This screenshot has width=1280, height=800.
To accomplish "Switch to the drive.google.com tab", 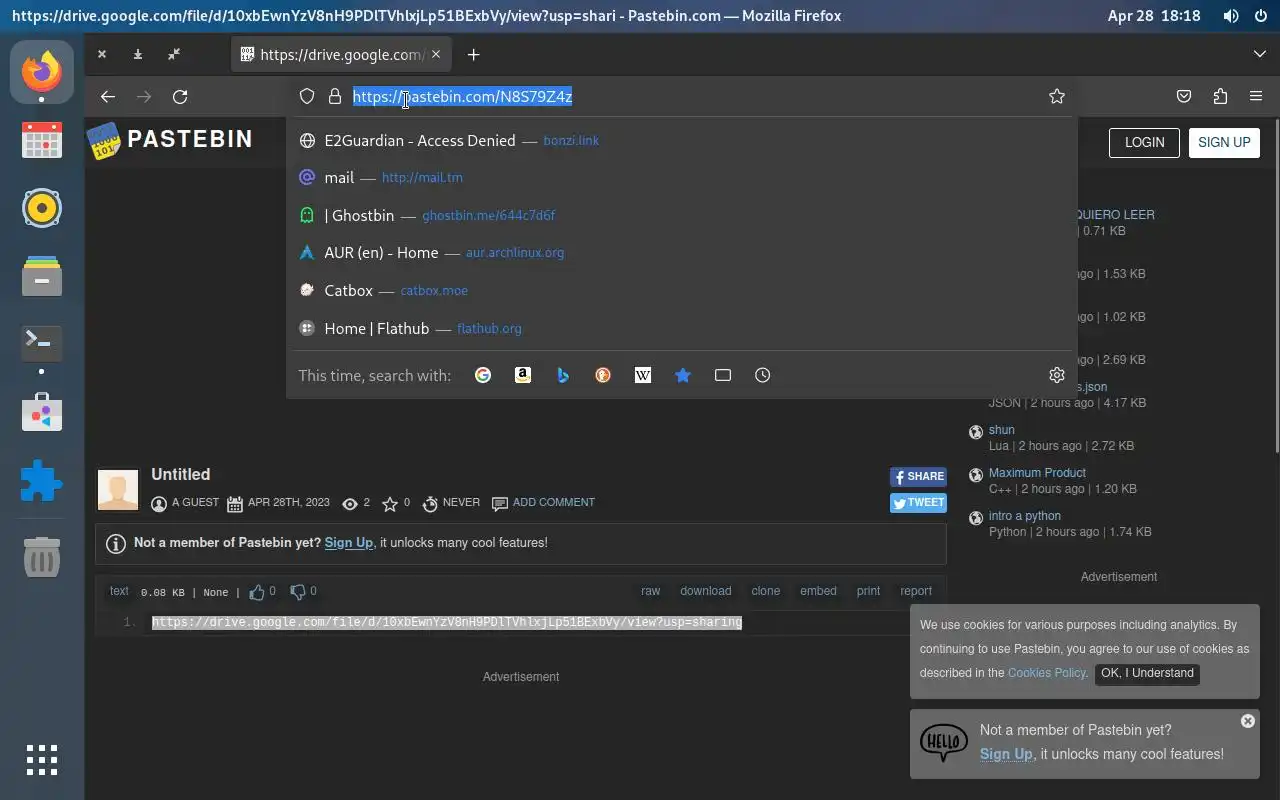I will [x=340, y=55].
